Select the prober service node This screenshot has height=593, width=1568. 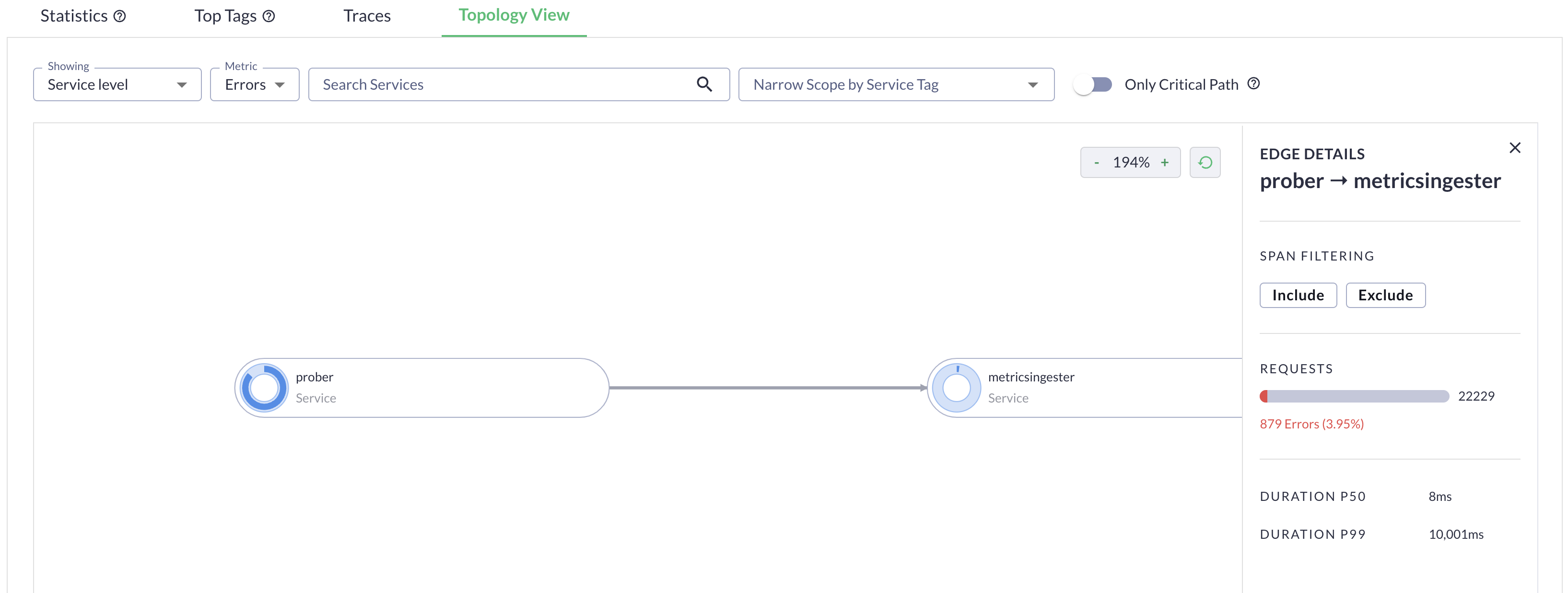[422, 388]
